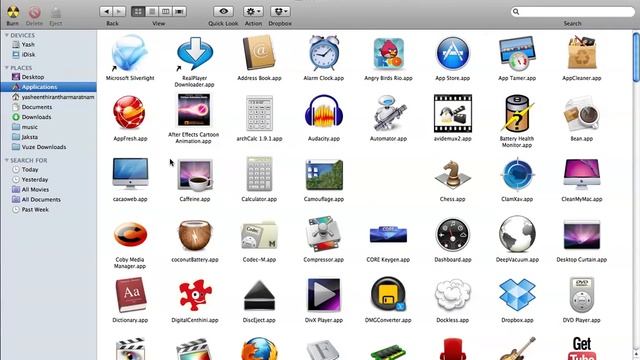The width and height of the screenshot is (640, 360).
Task: Open Audacity.app headphones icon
Action: 324,113
